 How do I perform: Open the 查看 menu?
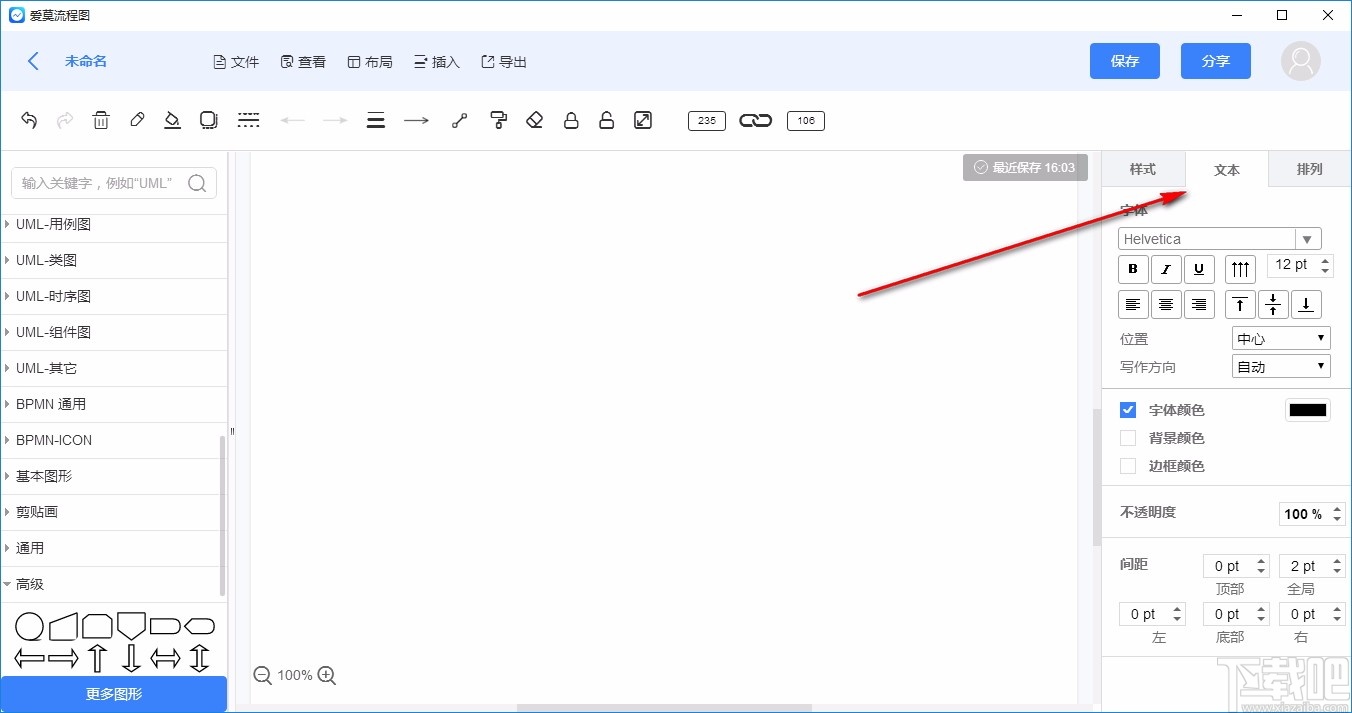(303, 62)
